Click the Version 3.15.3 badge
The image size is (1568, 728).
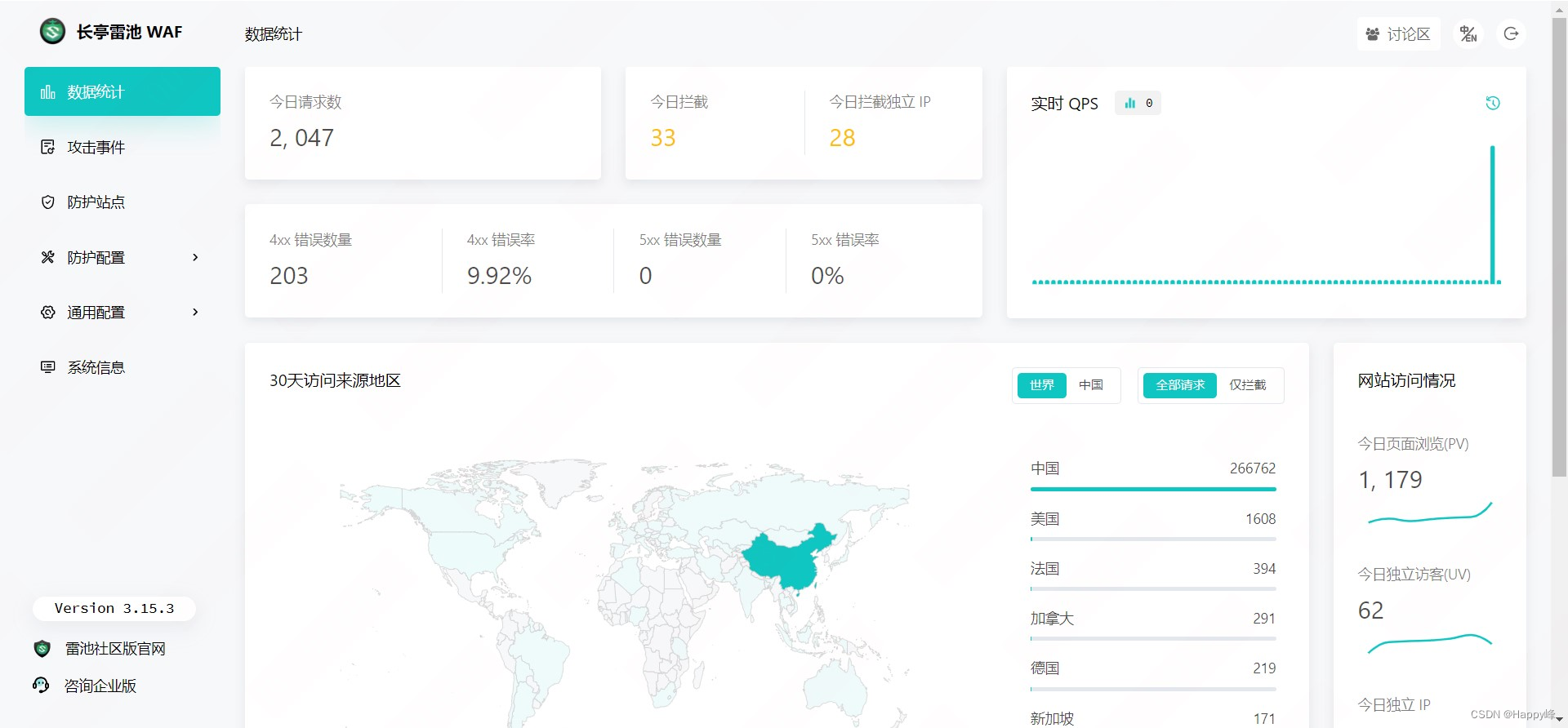[x=114, y=609]
